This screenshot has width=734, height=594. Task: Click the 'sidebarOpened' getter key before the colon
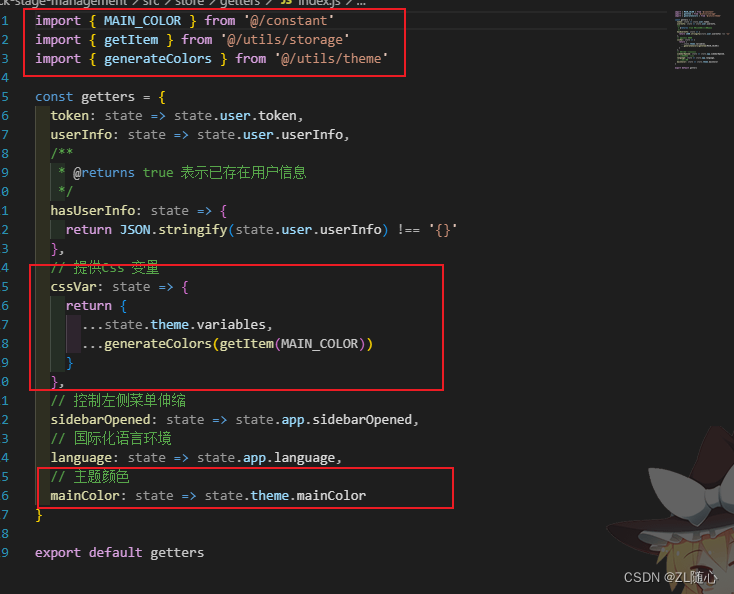[100, 420]
